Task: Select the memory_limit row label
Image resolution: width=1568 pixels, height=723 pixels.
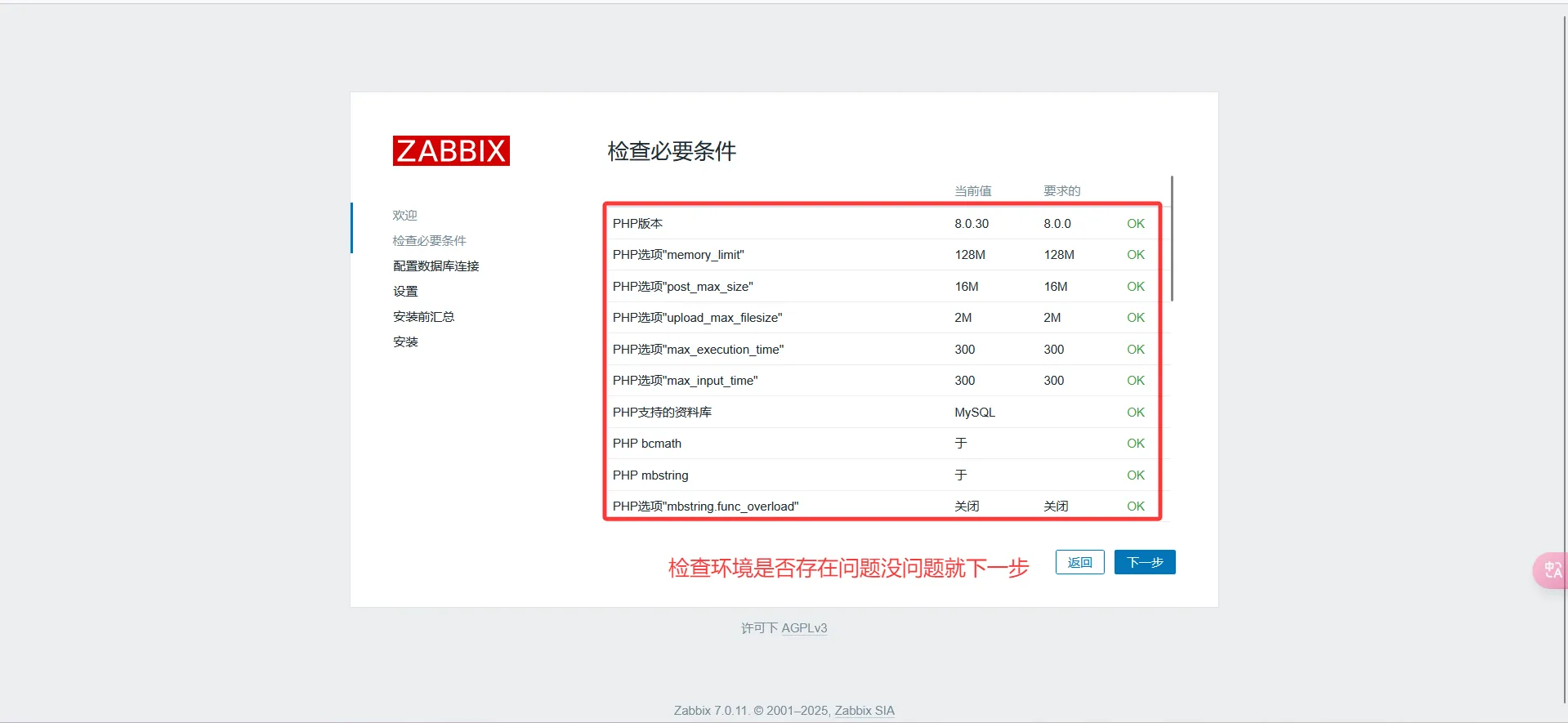Action: (678, 255)
